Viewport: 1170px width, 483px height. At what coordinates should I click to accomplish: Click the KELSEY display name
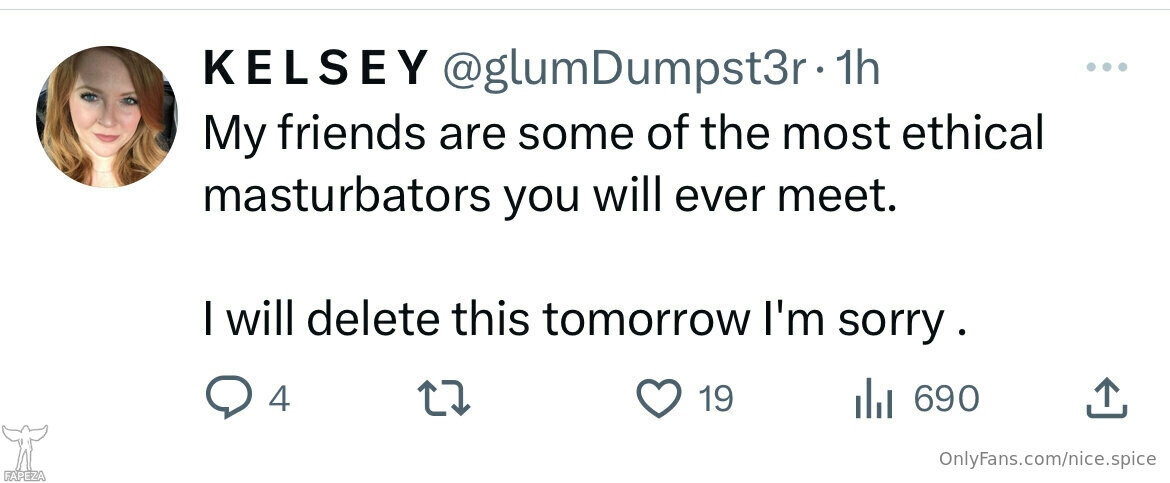click(316, 69)
